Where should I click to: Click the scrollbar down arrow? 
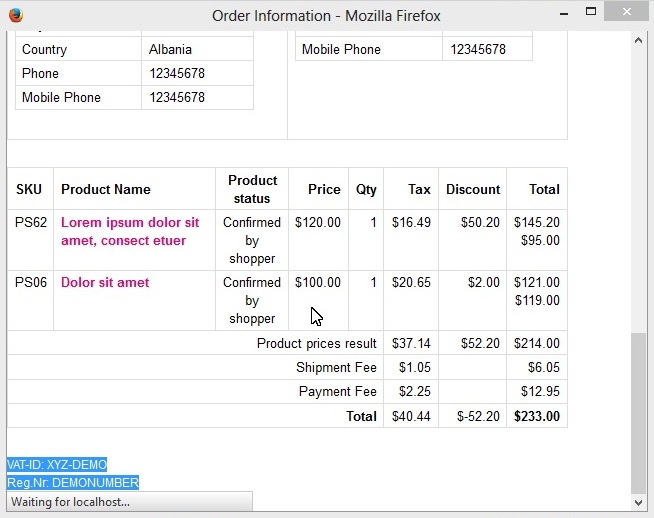[x=638, y=503]
